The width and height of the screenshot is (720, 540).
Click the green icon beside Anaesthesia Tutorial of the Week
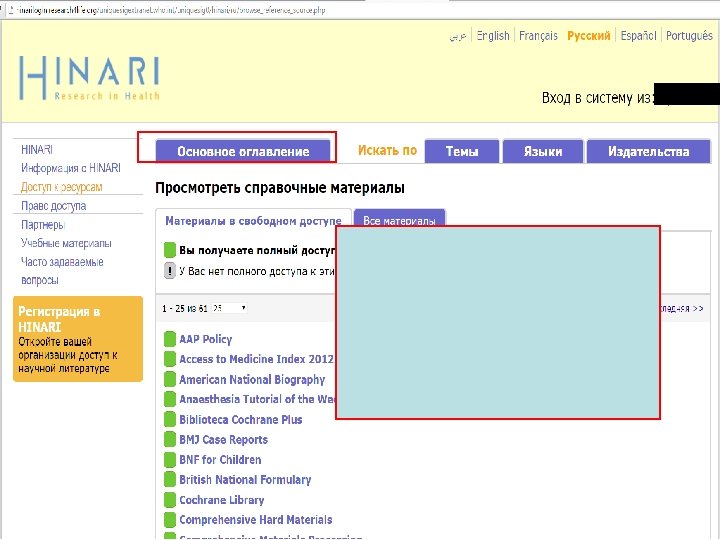point(170,399)
